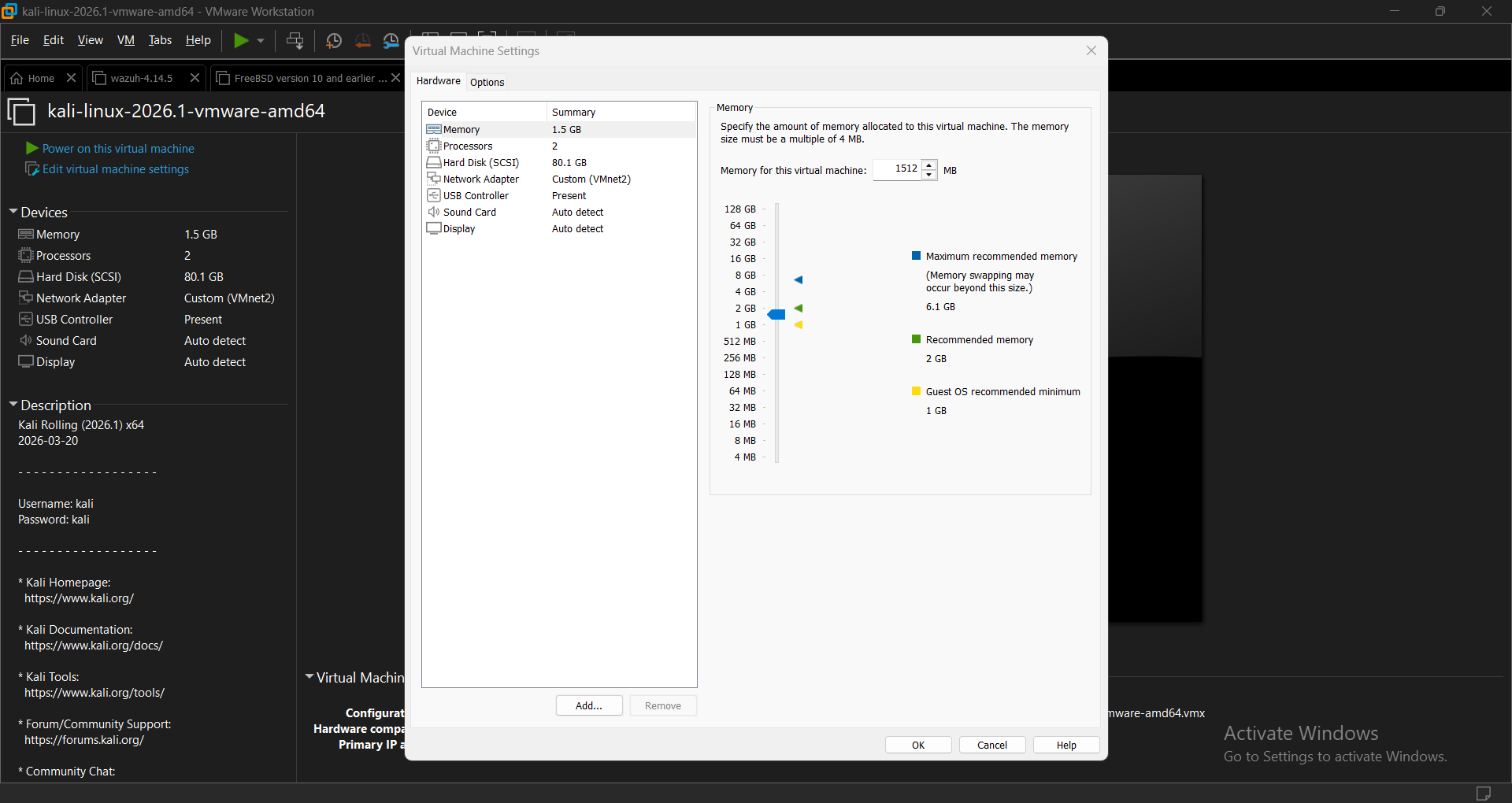Click the Add... button
The width and height of the screenshot is (1512, 803).
589,705
